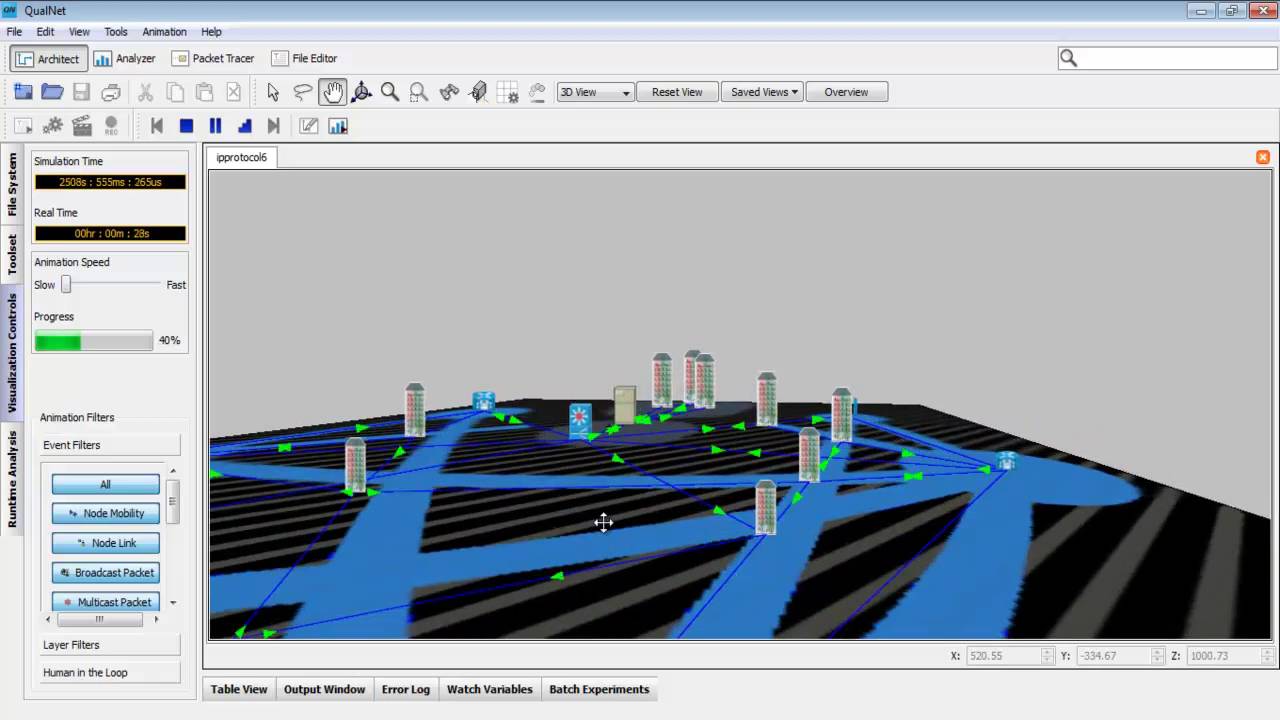Click the step-forward staircase button

[244, 126]
